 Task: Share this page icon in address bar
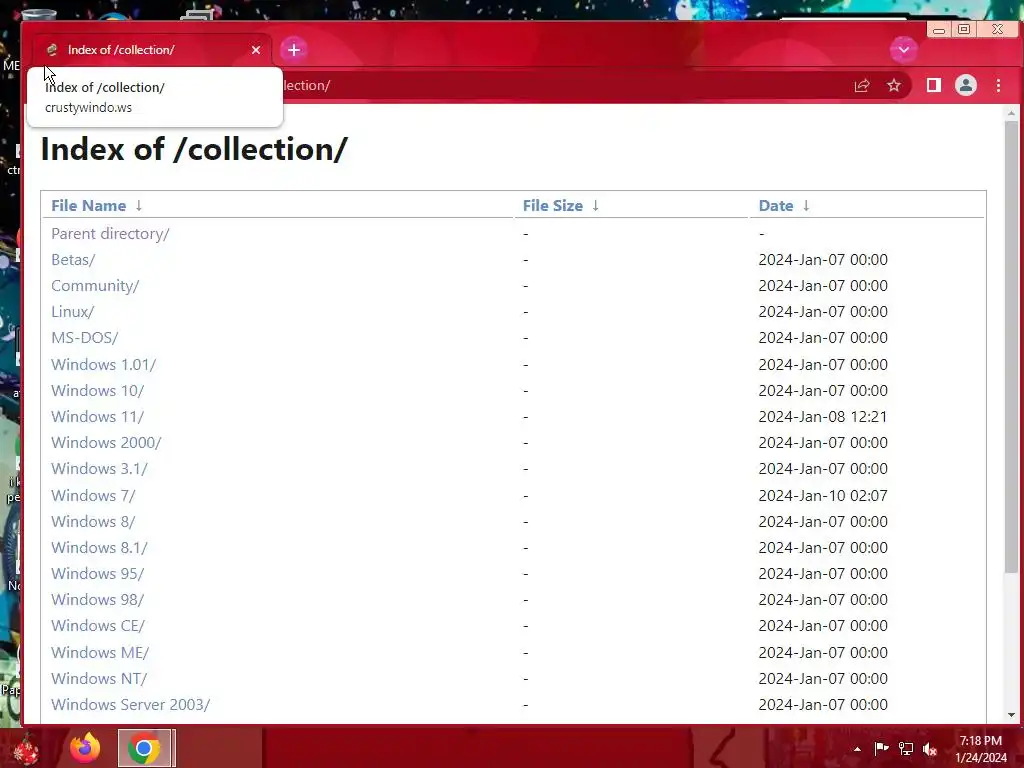[x=862, y=86]
